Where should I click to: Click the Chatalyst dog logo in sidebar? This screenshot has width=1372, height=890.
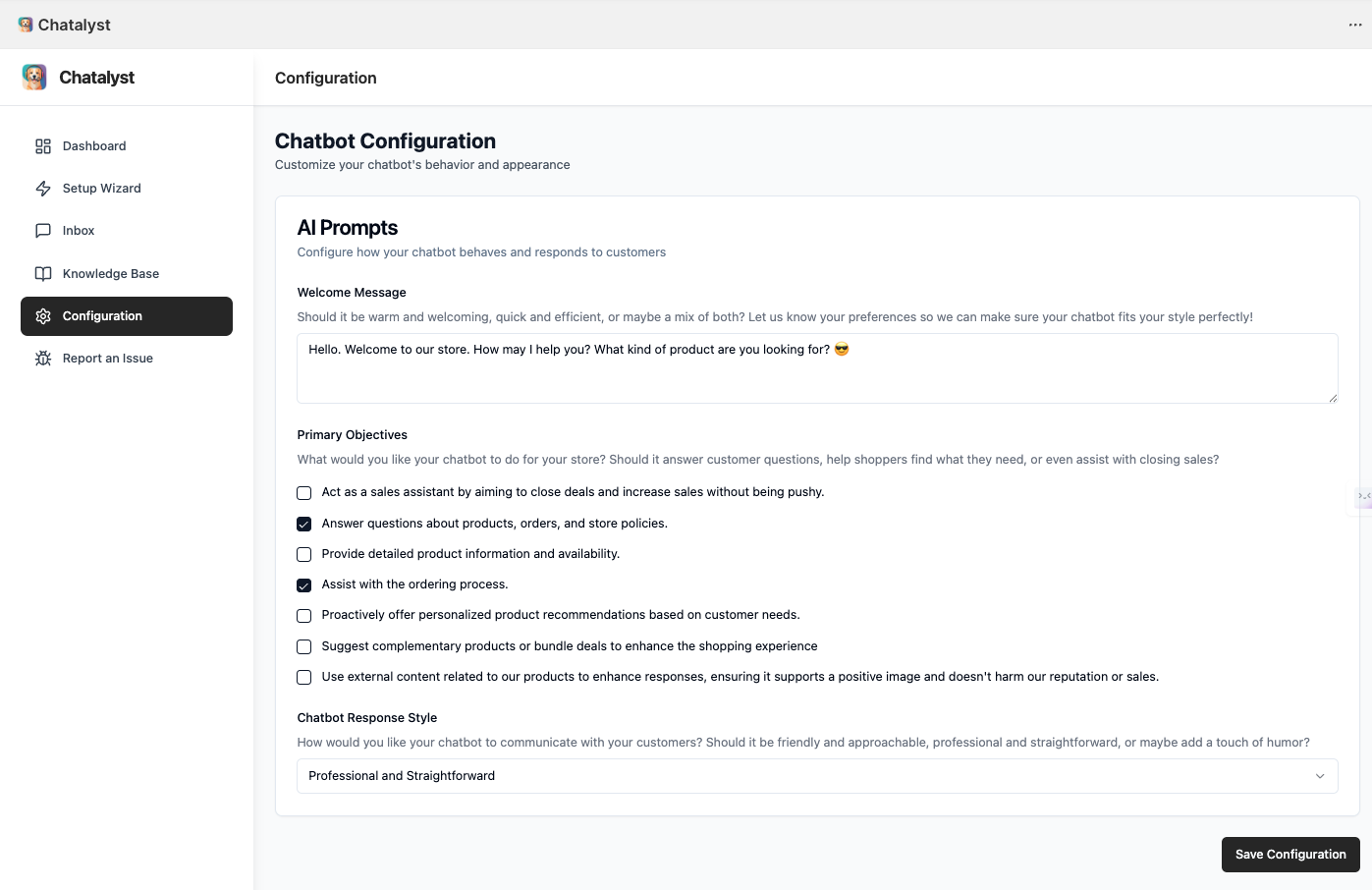[34, 78]
